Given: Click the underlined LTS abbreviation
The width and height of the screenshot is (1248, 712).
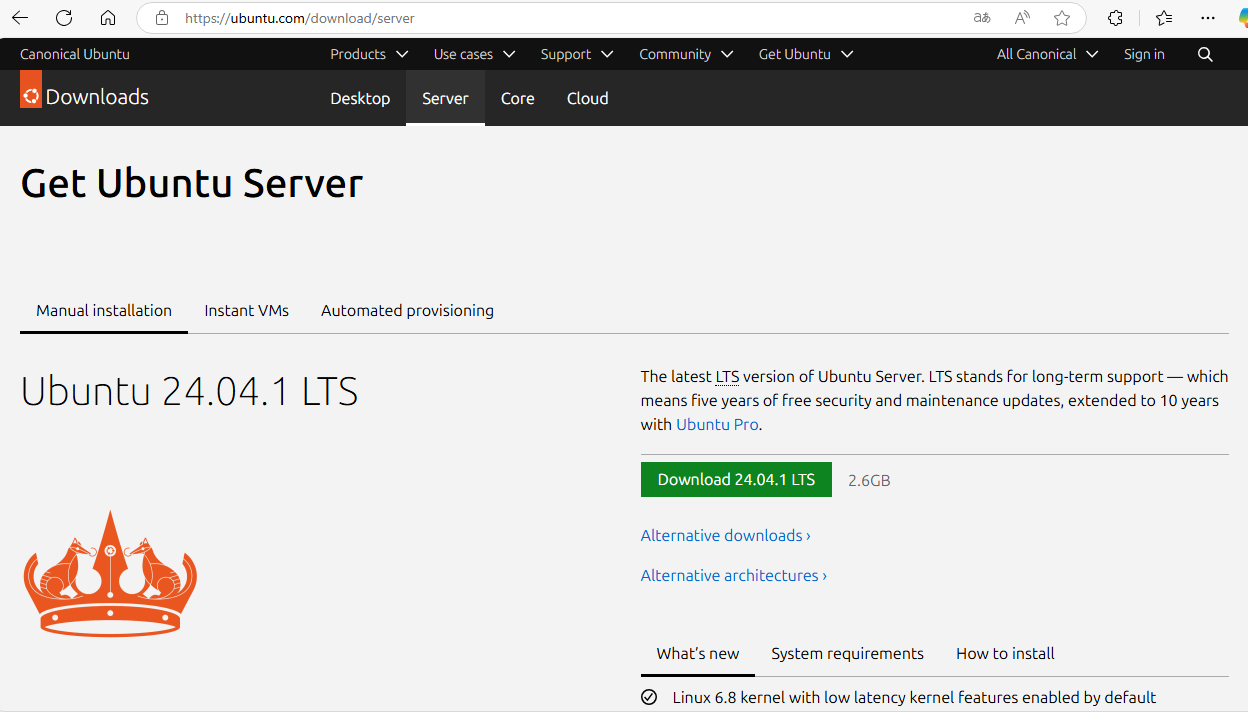Looking at the screenshot, I should pyautogui.click(x=727, y=377).
